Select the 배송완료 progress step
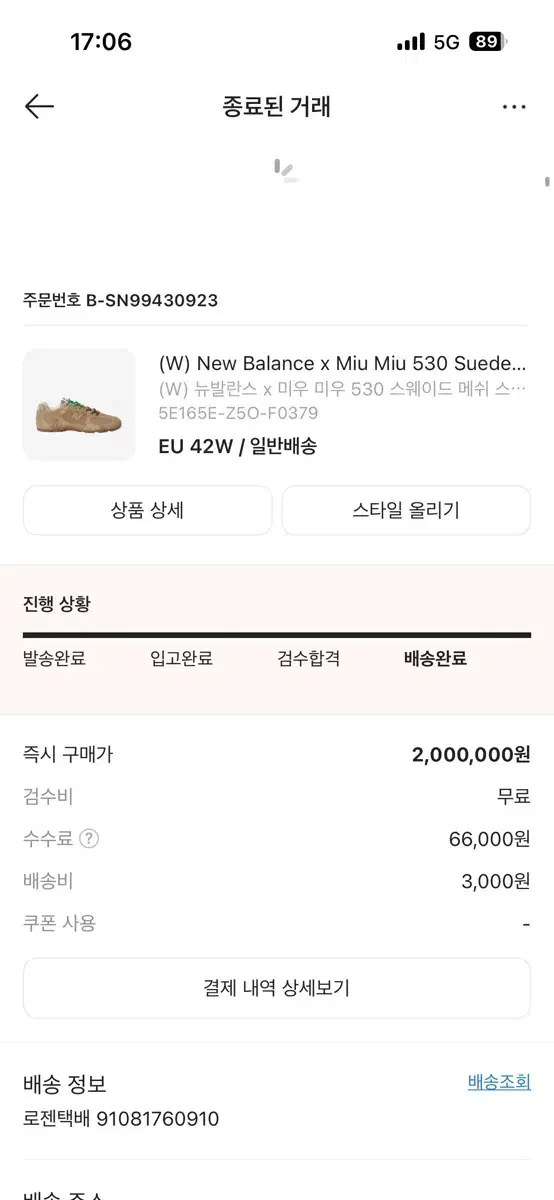 point(435,658)
